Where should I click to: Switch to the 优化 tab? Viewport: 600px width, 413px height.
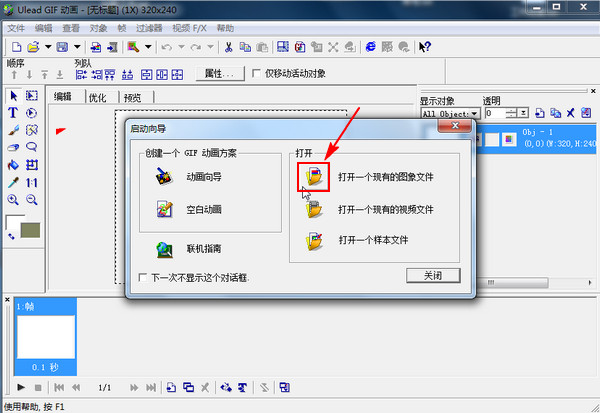(x=98, y=98)
